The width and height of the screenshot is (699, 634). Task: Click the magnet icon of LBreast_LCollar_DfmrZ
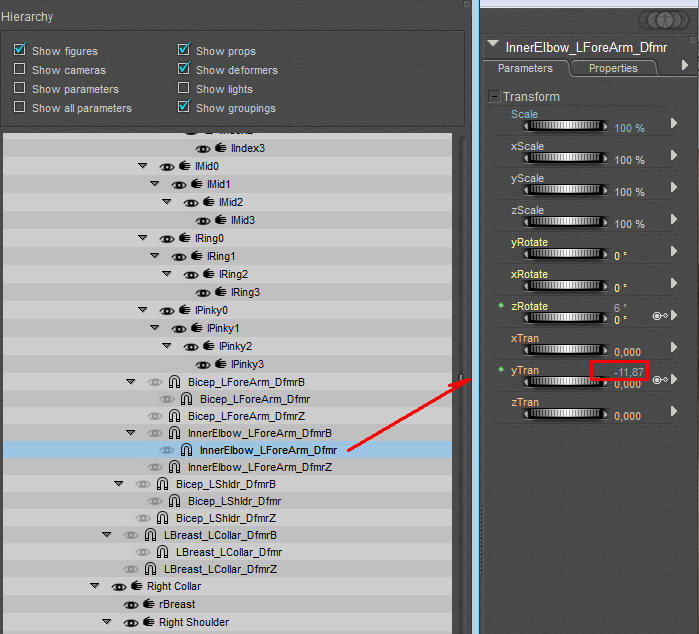click(150, 569)
